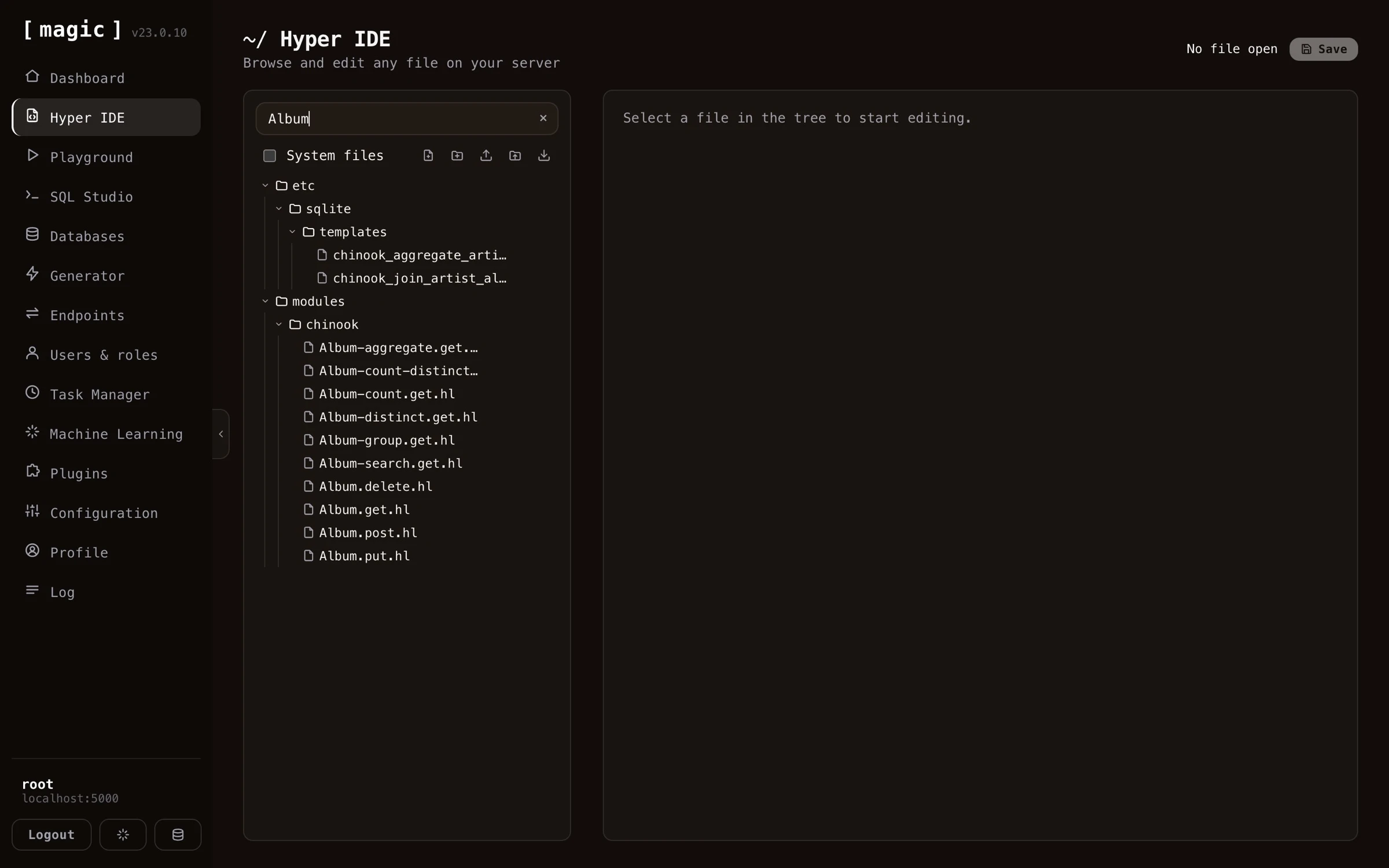Open the Task Manager
The height and width of the screenshot is (868, 1389).
106,395
